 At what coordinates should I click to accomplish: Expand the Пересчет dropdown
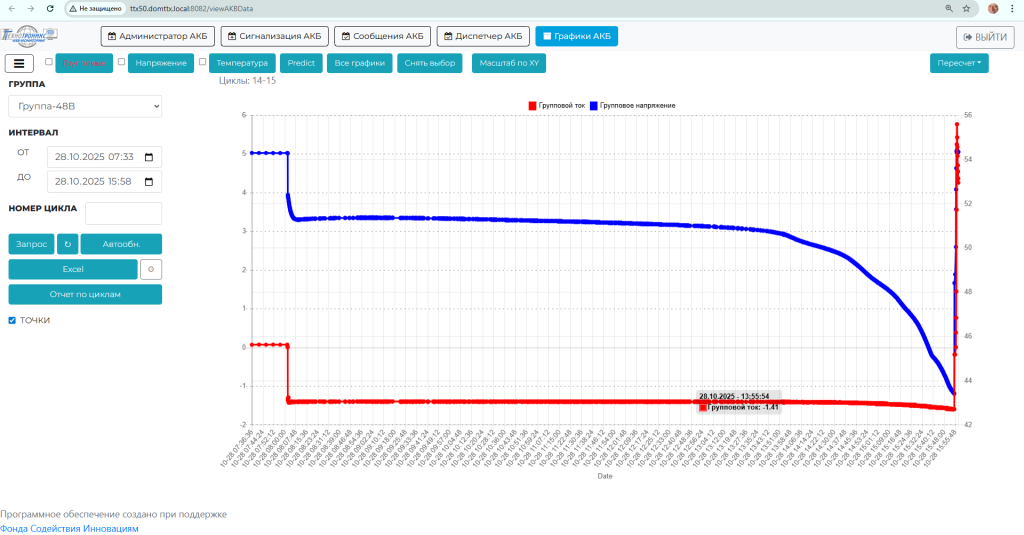pos(958,63)
